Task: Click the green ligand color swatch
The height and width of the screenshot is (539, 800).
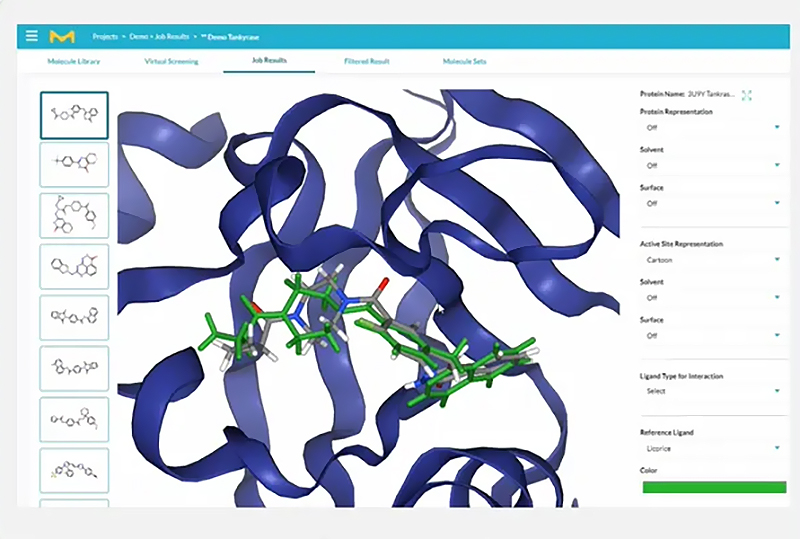Action: [x=714, y=487]
